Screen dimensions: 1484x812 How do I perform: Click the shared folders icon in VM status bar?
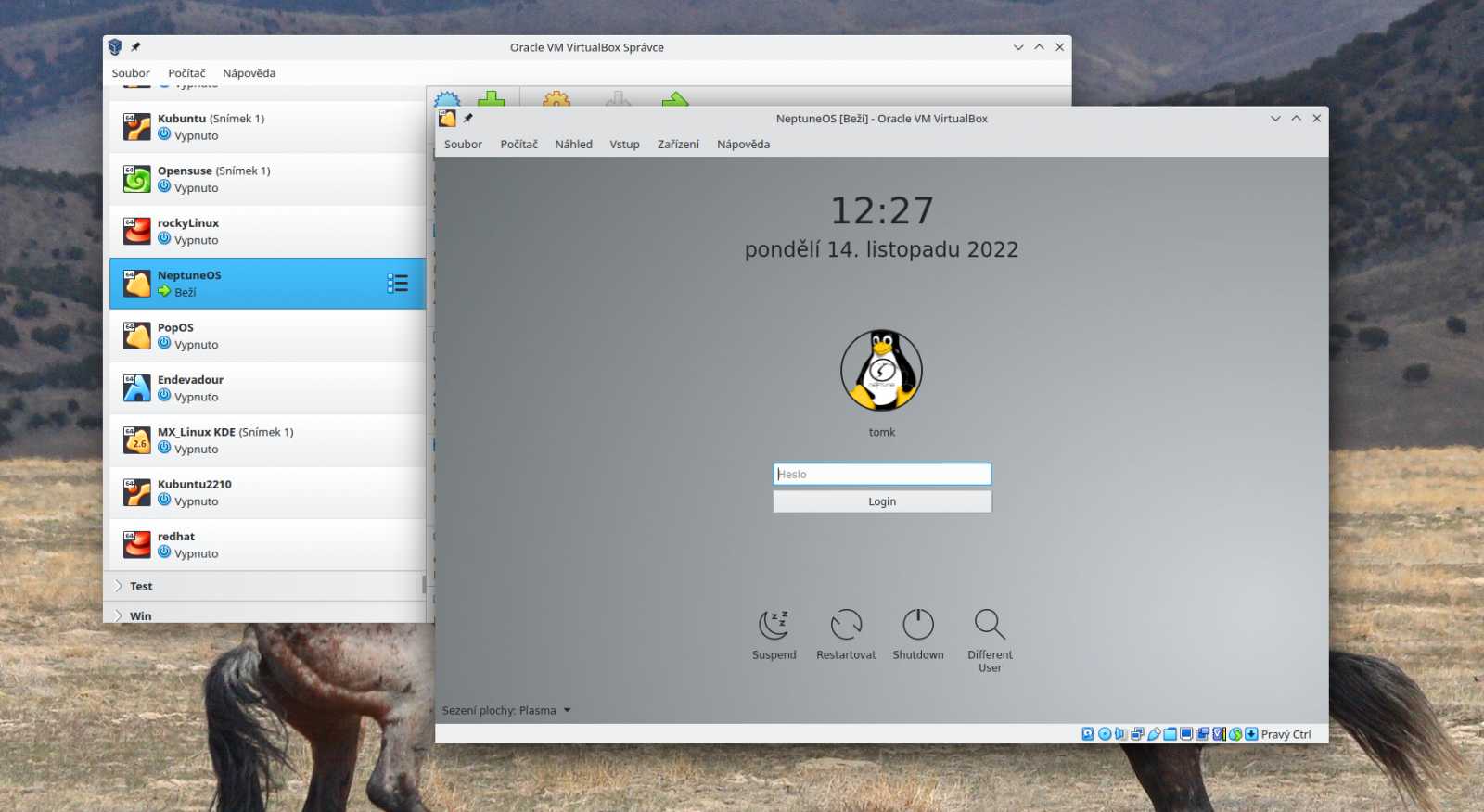click(1170, 734)
